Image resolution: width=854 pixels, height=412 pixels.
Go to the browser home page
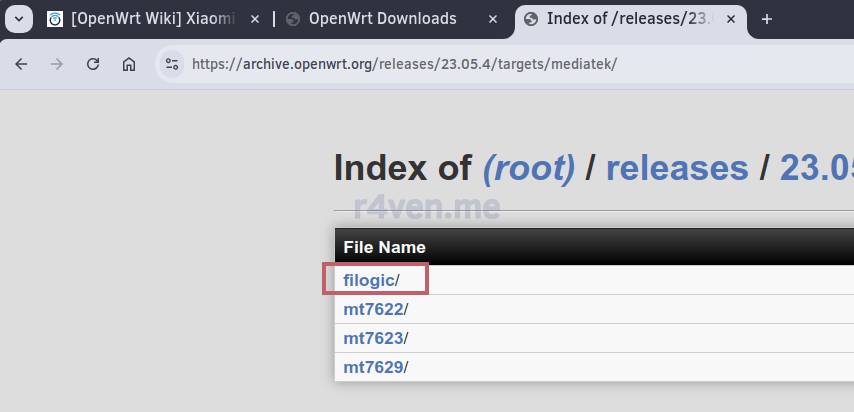click(129, 64)
